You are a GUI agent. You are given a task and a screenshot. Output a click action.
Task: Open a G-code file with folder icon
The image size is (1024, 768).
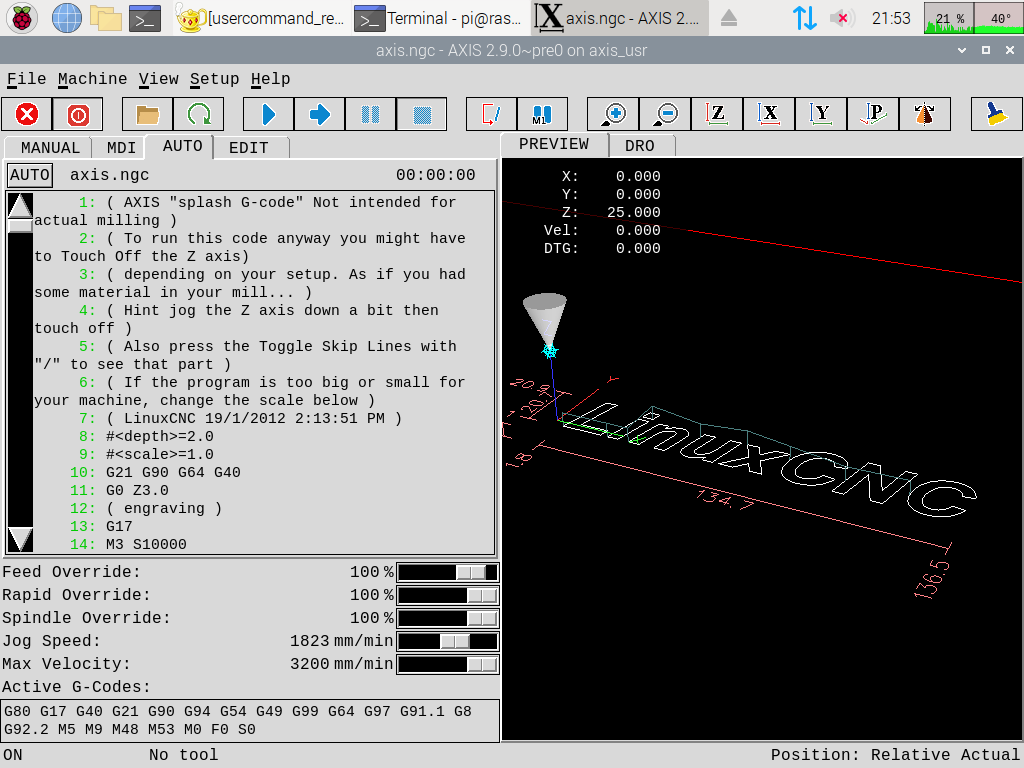[x=148, y=114]
